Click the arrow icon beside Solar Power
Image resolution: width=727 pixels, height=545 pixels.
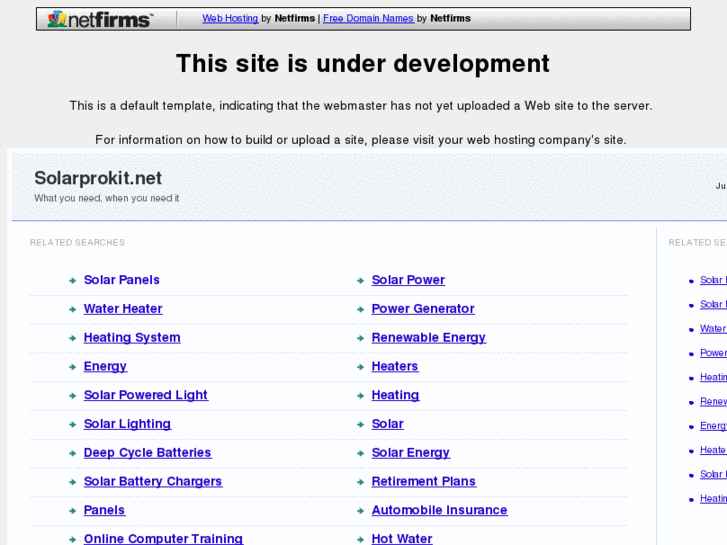(360, 281)
